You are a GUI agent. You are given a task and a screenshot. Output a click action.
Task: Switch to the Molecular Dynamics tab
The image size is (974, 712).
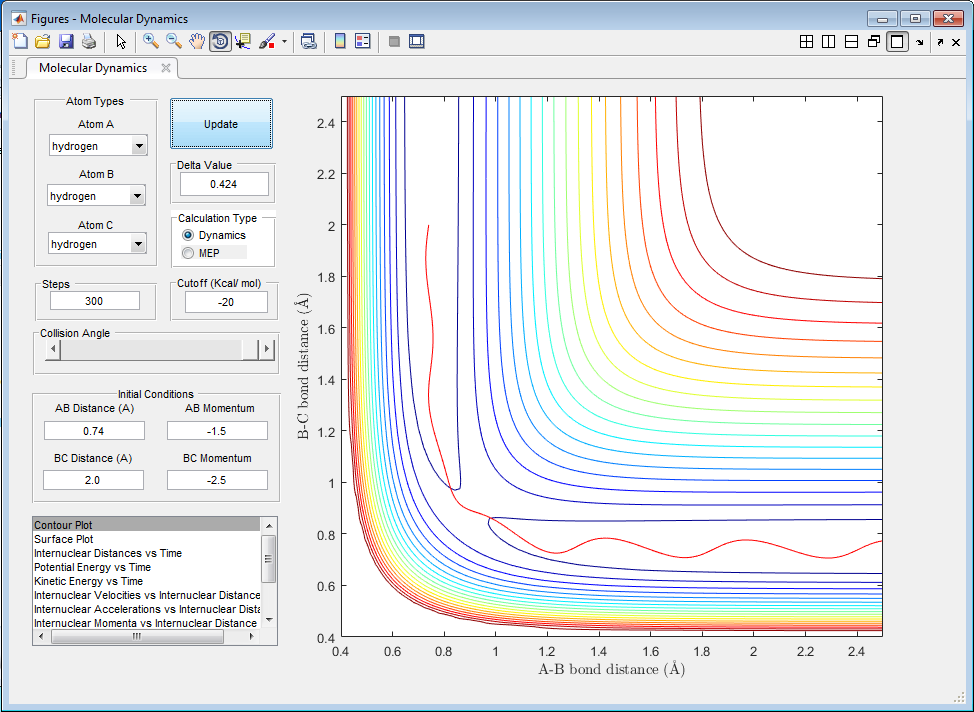[x=92, y=68]
